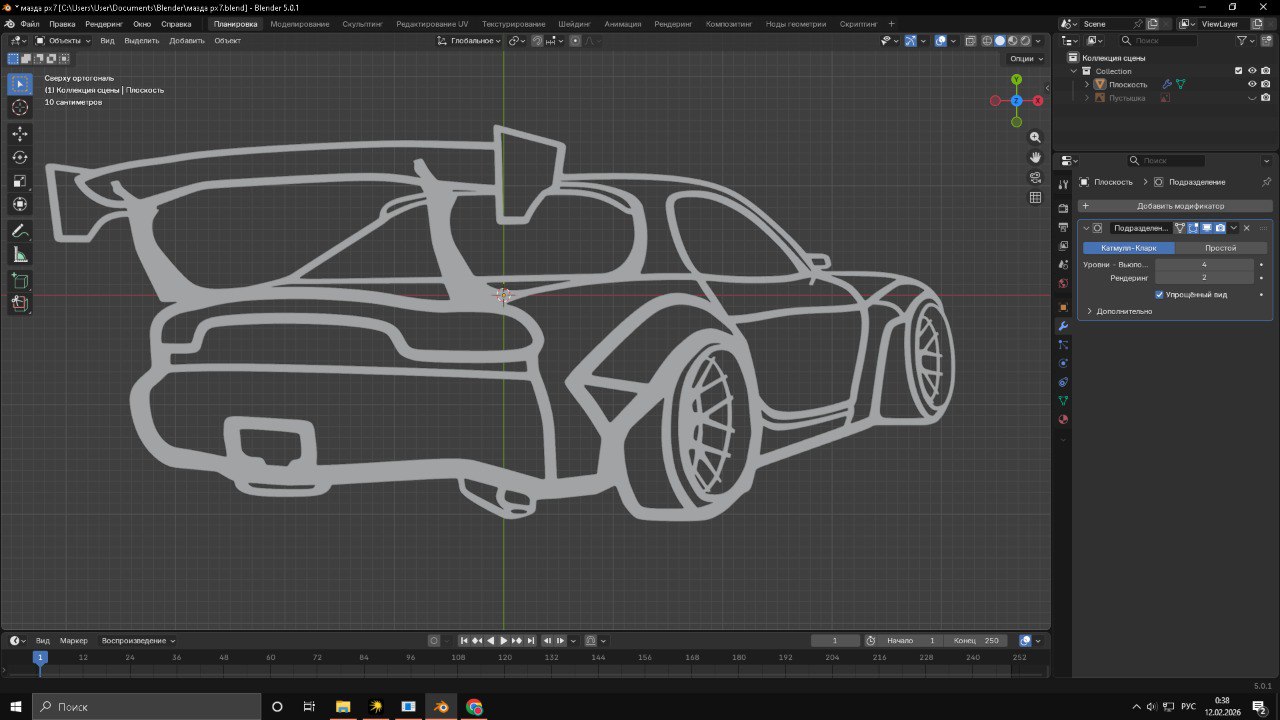1280x720 pixels.
Task: Toggle proportional editing button
Action: 575,41
